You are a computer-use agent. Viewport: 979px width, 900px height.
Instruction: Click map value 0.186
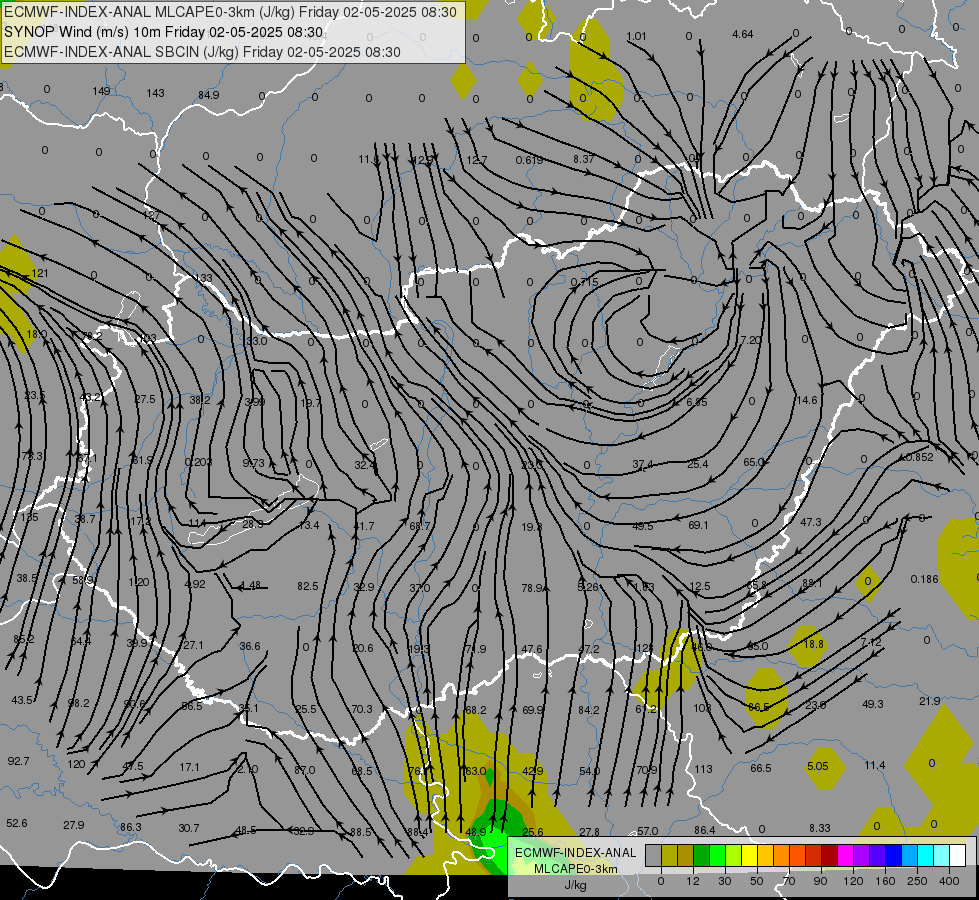pos(924,579)
